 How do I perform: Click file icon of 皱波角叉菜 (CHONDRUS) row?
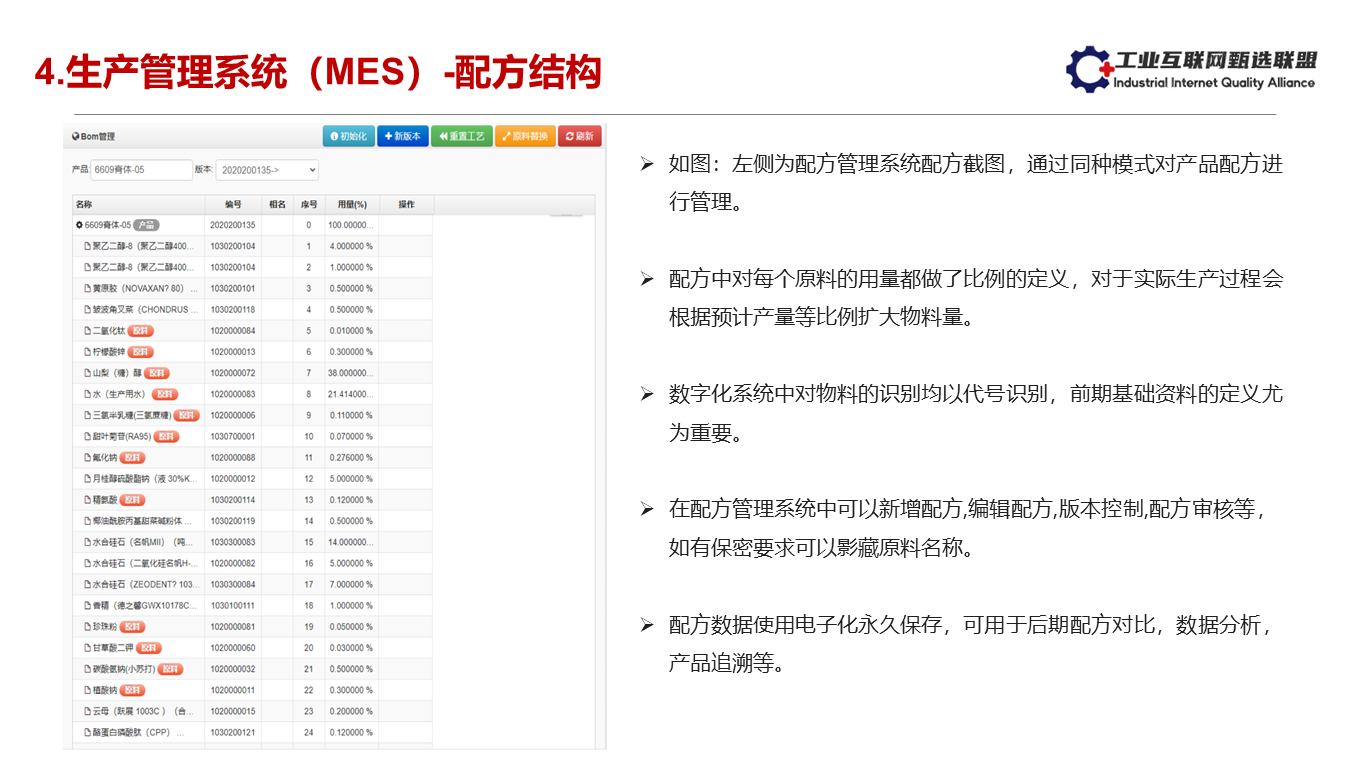coord(88,310)
